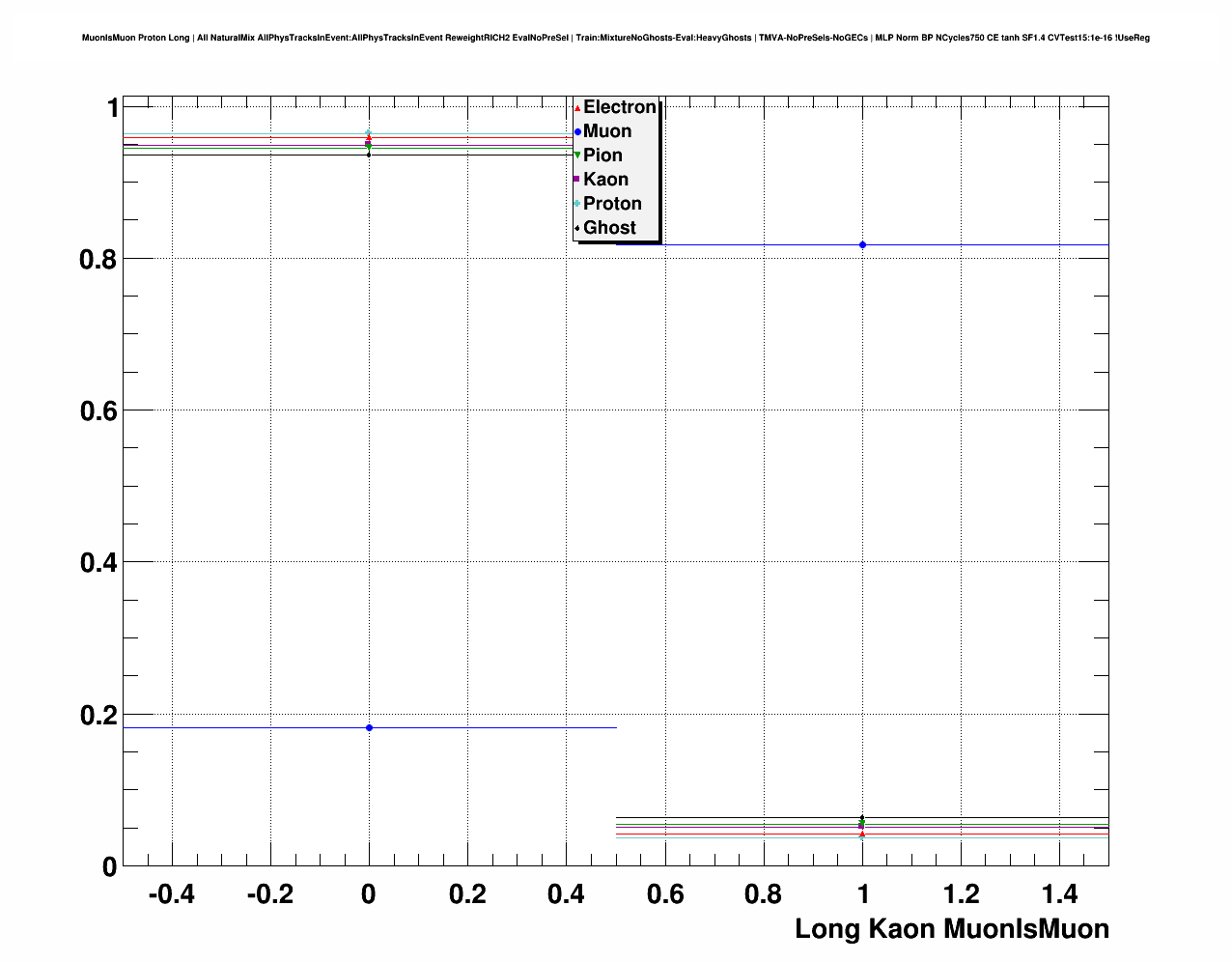The image size is (1232, 962).
Task: Click the black Ghost marker in legend
Action: coord(577,228)
